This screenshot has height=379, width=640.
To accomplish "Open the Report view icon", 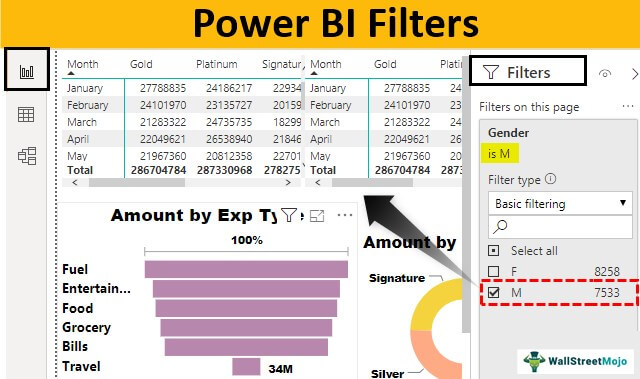I will (27, 72).
